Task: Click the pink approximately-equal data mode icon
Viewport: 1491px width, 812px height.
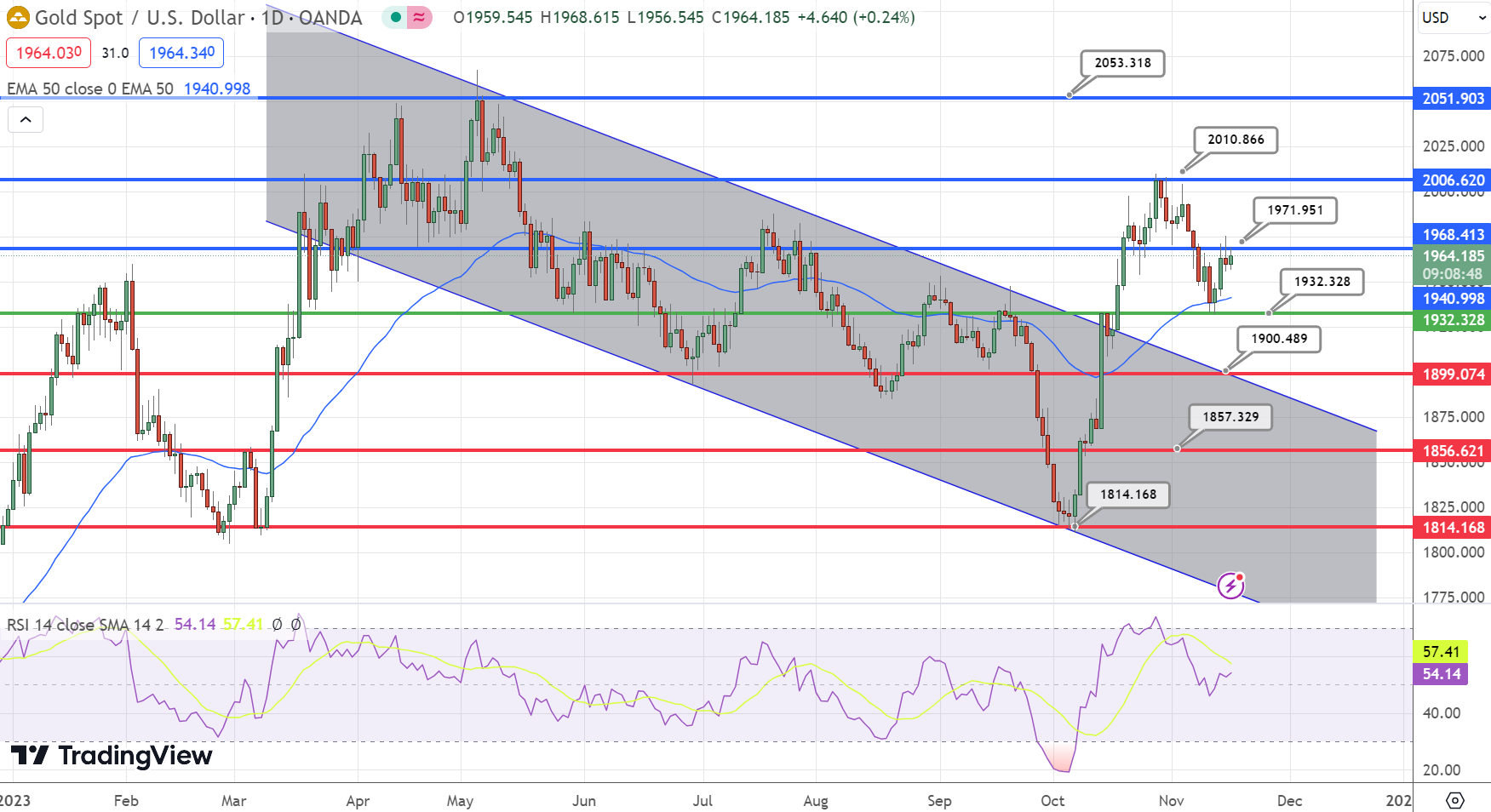Action: 419,17
